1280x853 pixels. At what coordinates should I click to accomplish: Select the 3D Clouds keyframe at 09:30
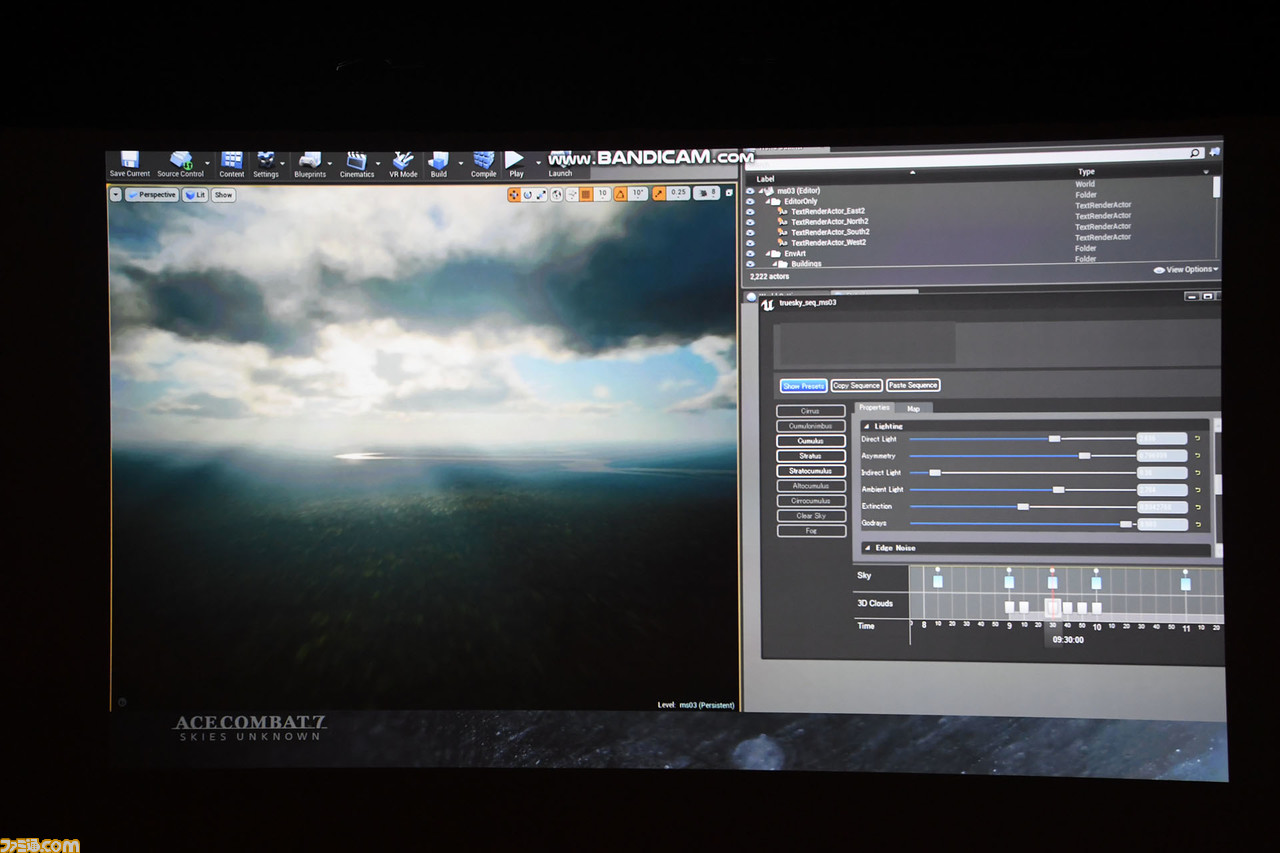pos(1052,607)
